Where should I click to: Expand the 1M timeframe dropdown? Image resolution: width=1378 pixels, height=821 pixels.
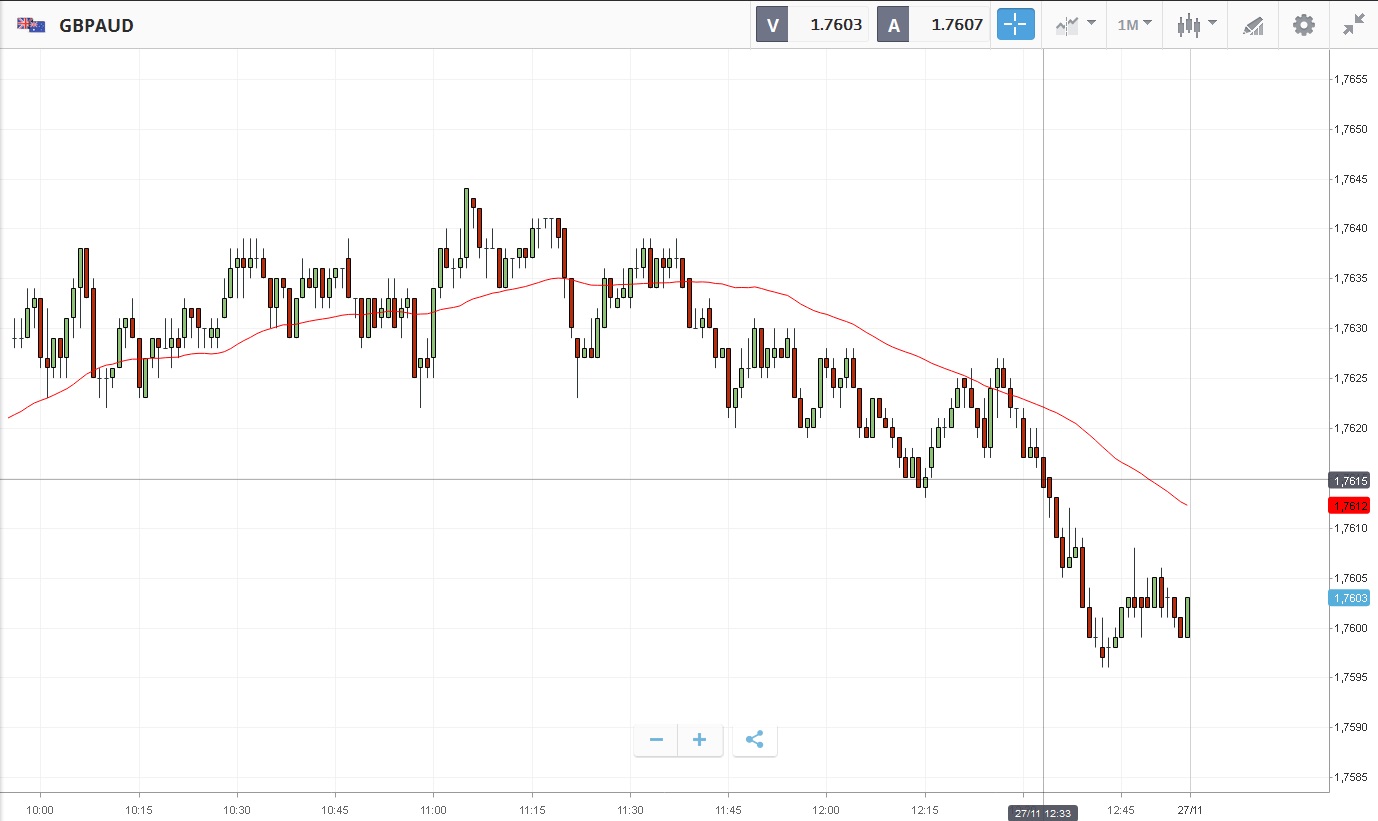coord(1134,25)
